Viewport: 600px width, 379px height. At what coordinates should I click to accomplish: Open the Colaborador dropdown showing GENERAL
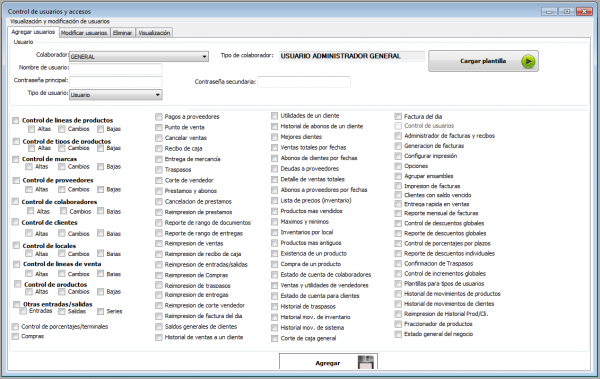(139, 57)
